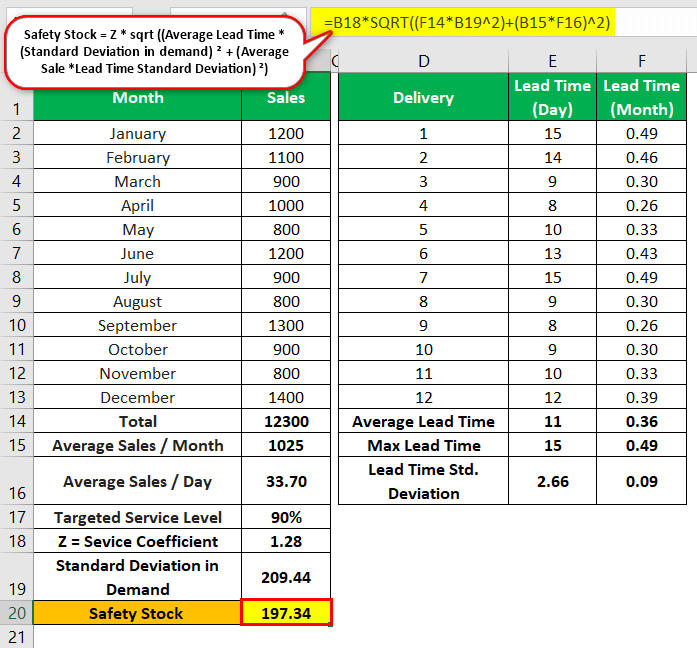Select the September cell

click(137, 325)
